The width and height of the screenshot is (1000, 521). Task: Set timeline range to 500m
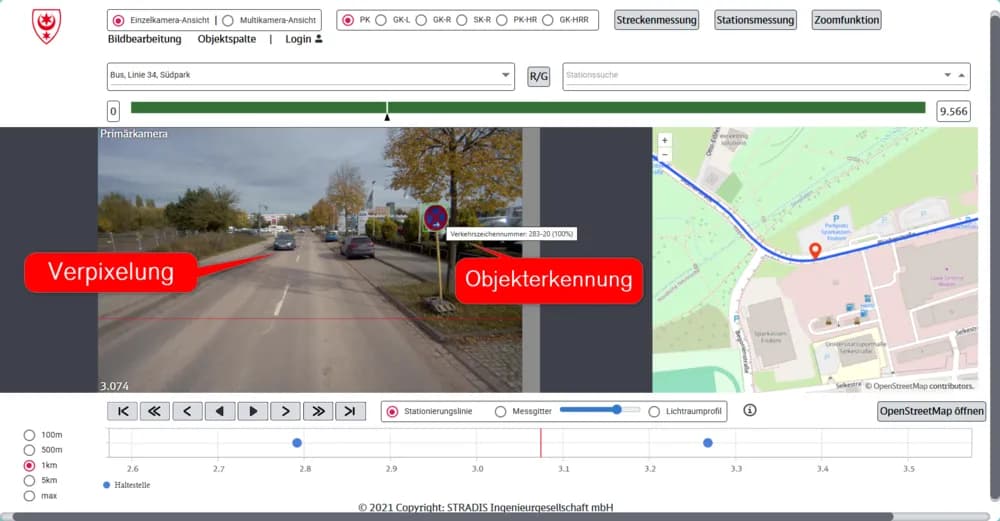pyautogui.click(x=29, y=450)
